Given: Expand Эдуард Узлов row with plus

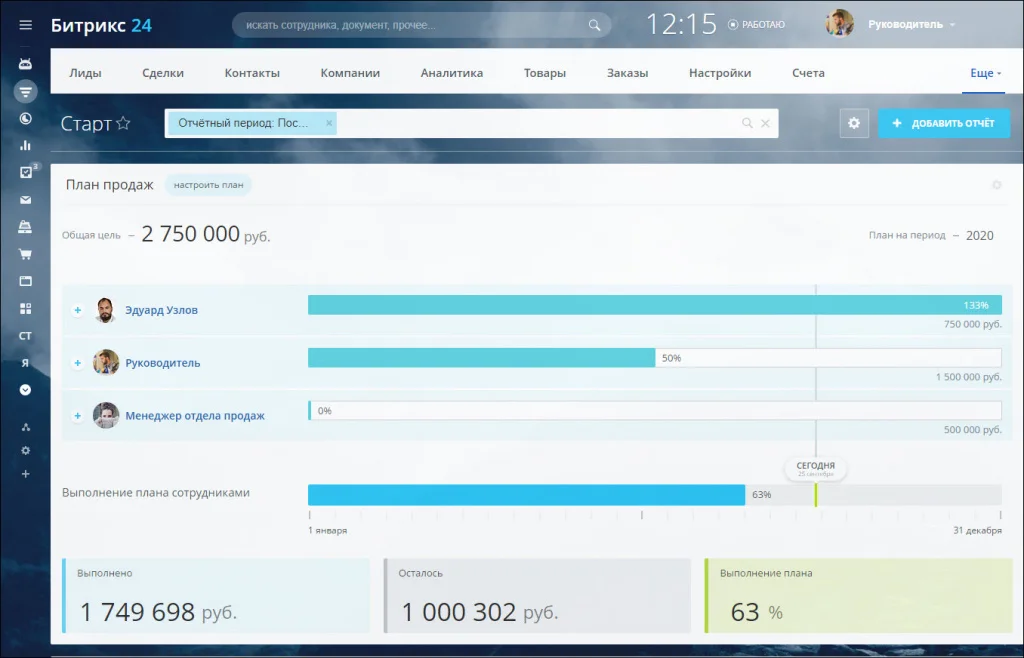Looking at the screenshot, I should point(77,310).
